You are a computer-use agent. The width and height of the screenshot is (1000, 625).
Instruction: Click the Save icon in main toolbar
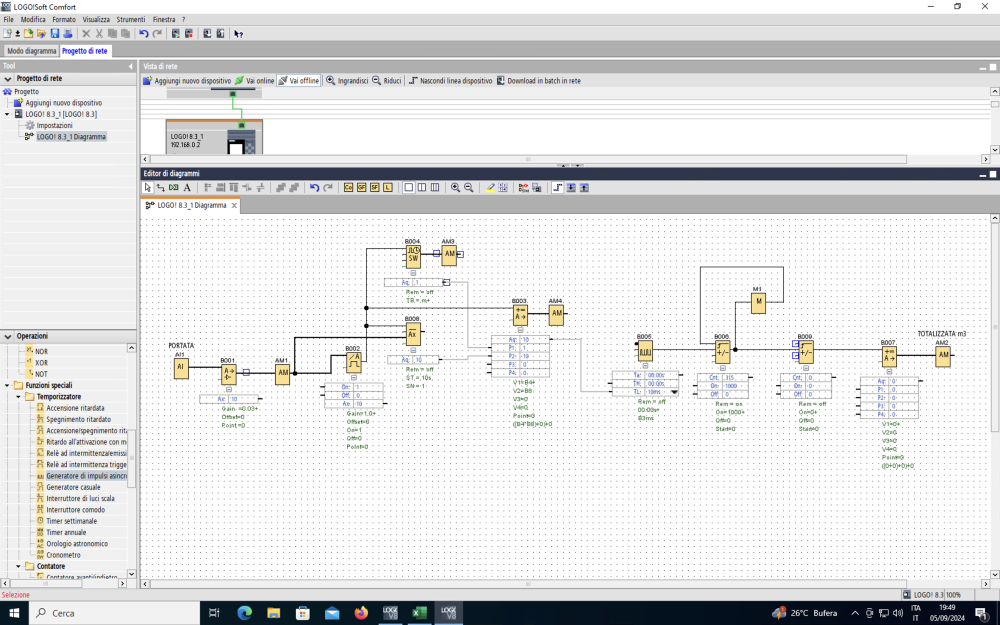point(55,33)
